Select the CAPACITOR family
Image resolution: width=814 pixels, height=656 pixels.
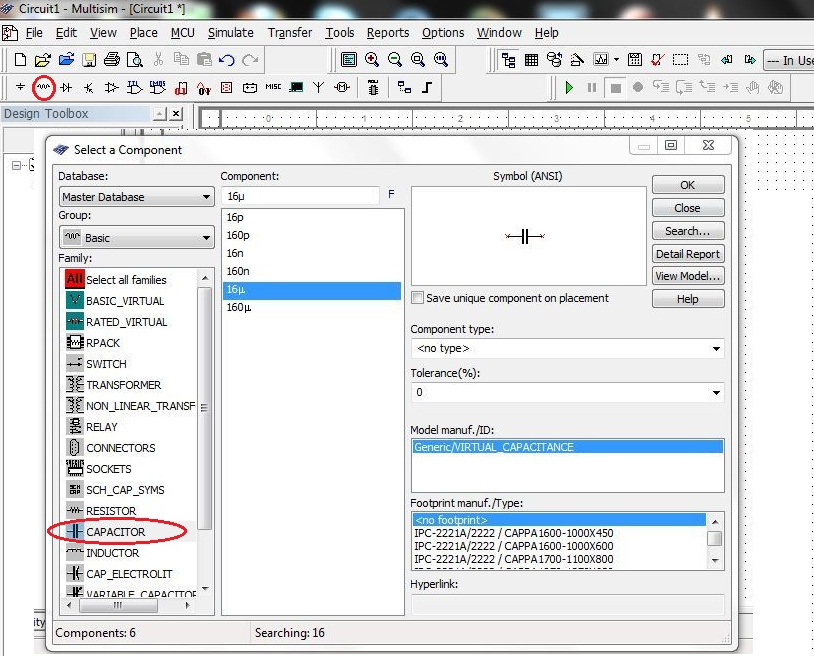(116, 532)
